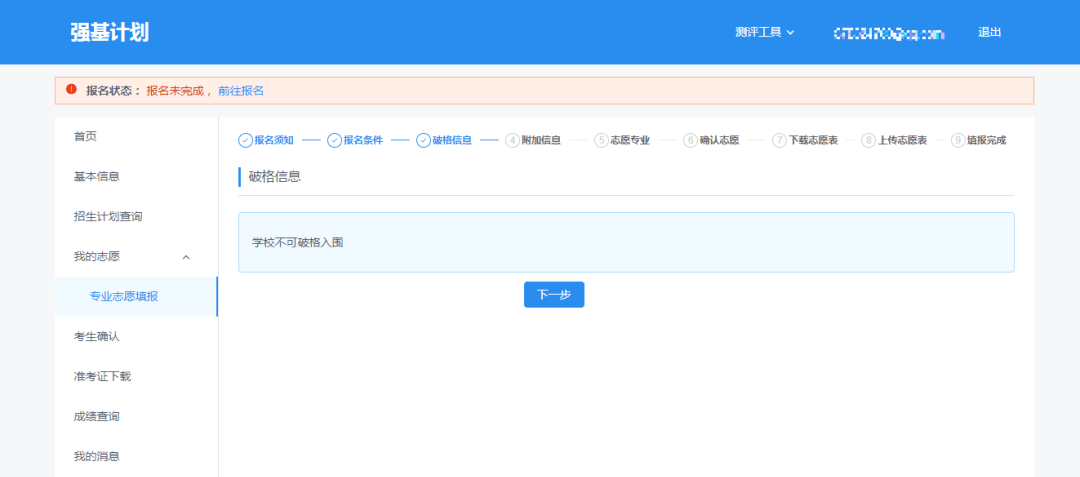Click step 8 circle for 上传志愿表
The image size is (1080, 477).
point(868,140)
